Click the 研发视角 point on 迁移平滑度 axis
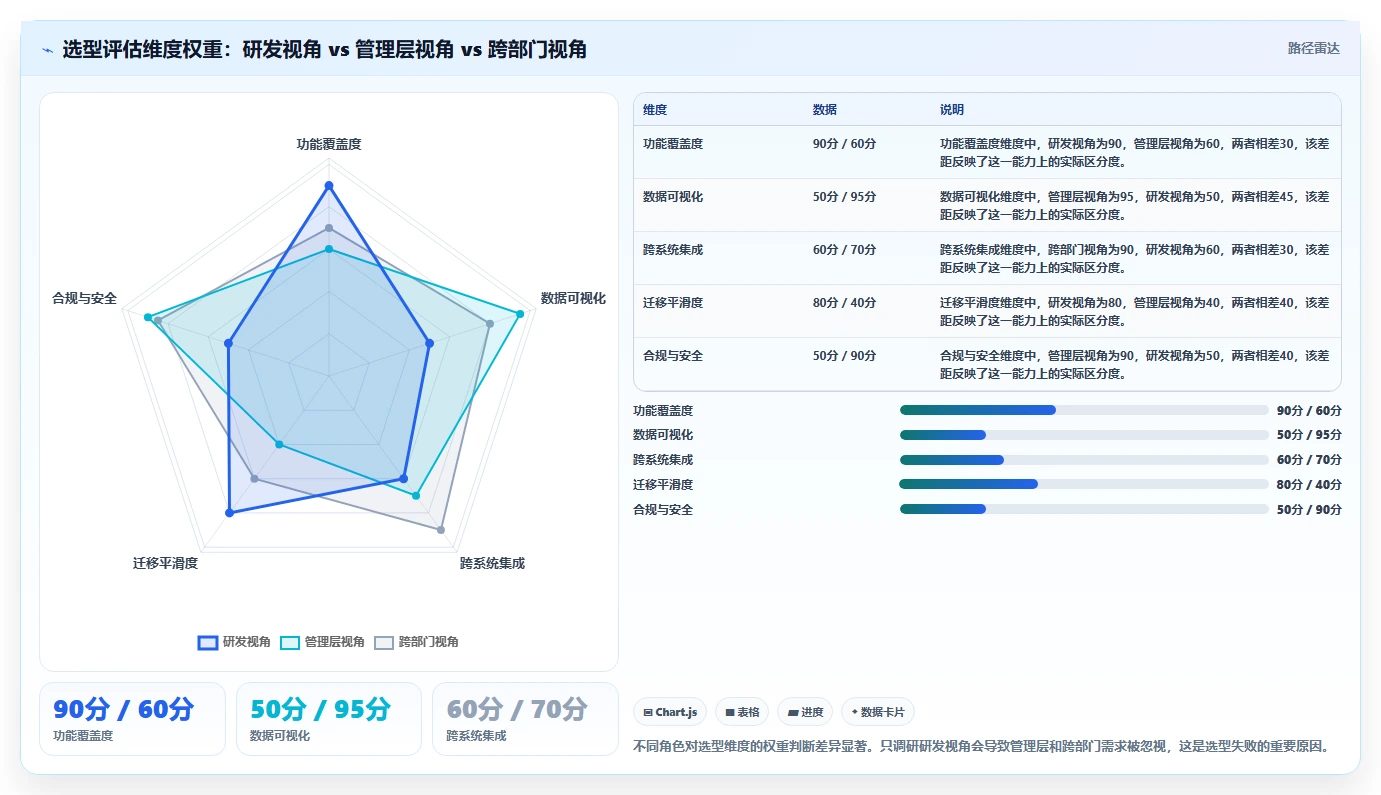Image resolution: width=1381 pixels, height=795 pixels. tap(229, 513)
